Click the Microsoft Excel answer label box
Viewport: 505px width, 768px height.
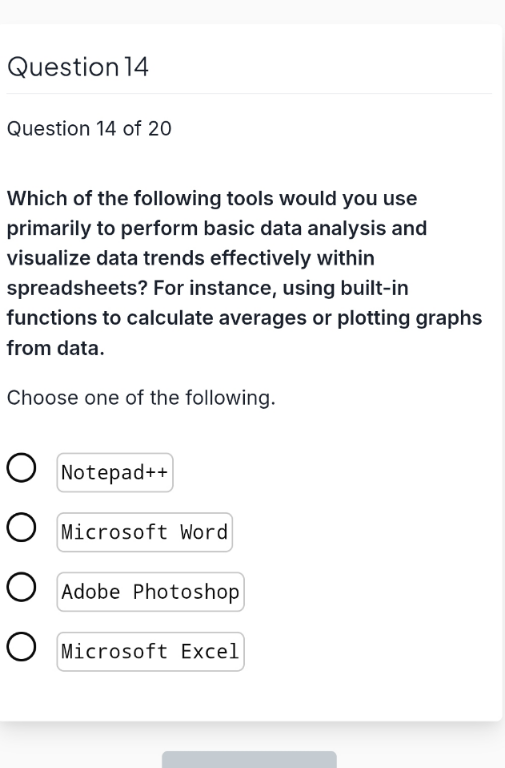point(150,652)
